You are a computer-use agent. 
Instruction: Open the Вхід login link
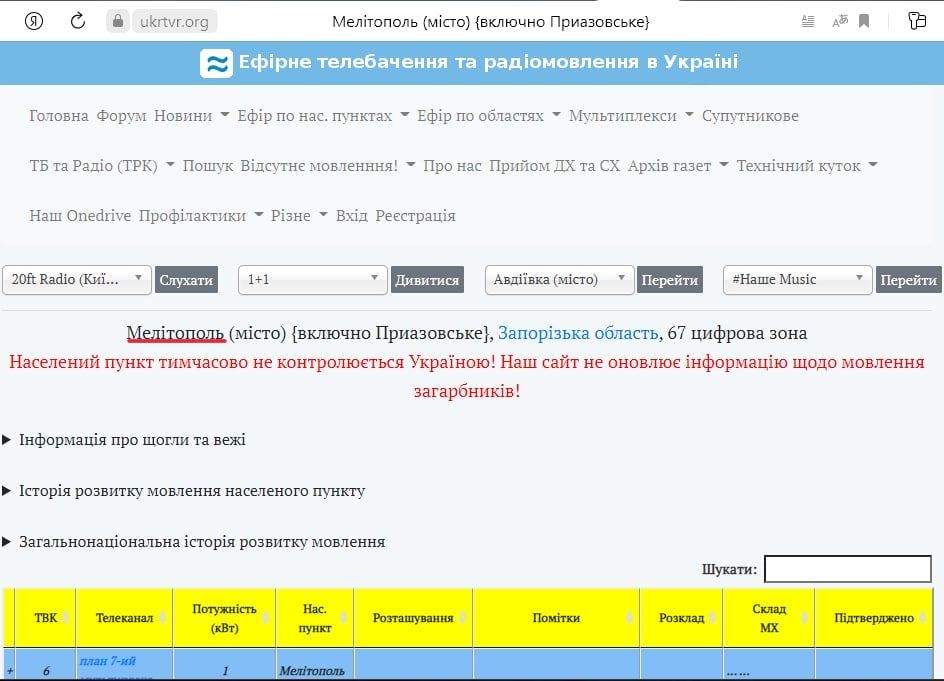[x=352, y=216]
